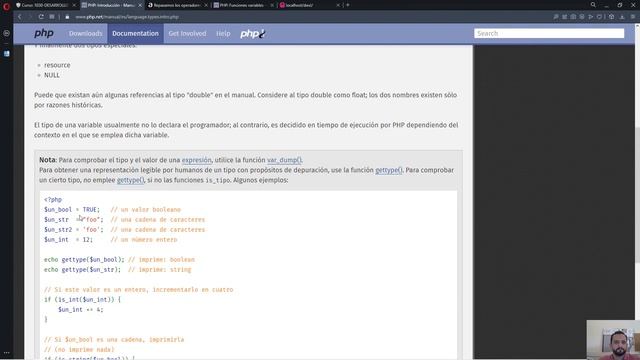Go back to the previous page
Screen dimensions: 640x360
[x=19, y=17]
